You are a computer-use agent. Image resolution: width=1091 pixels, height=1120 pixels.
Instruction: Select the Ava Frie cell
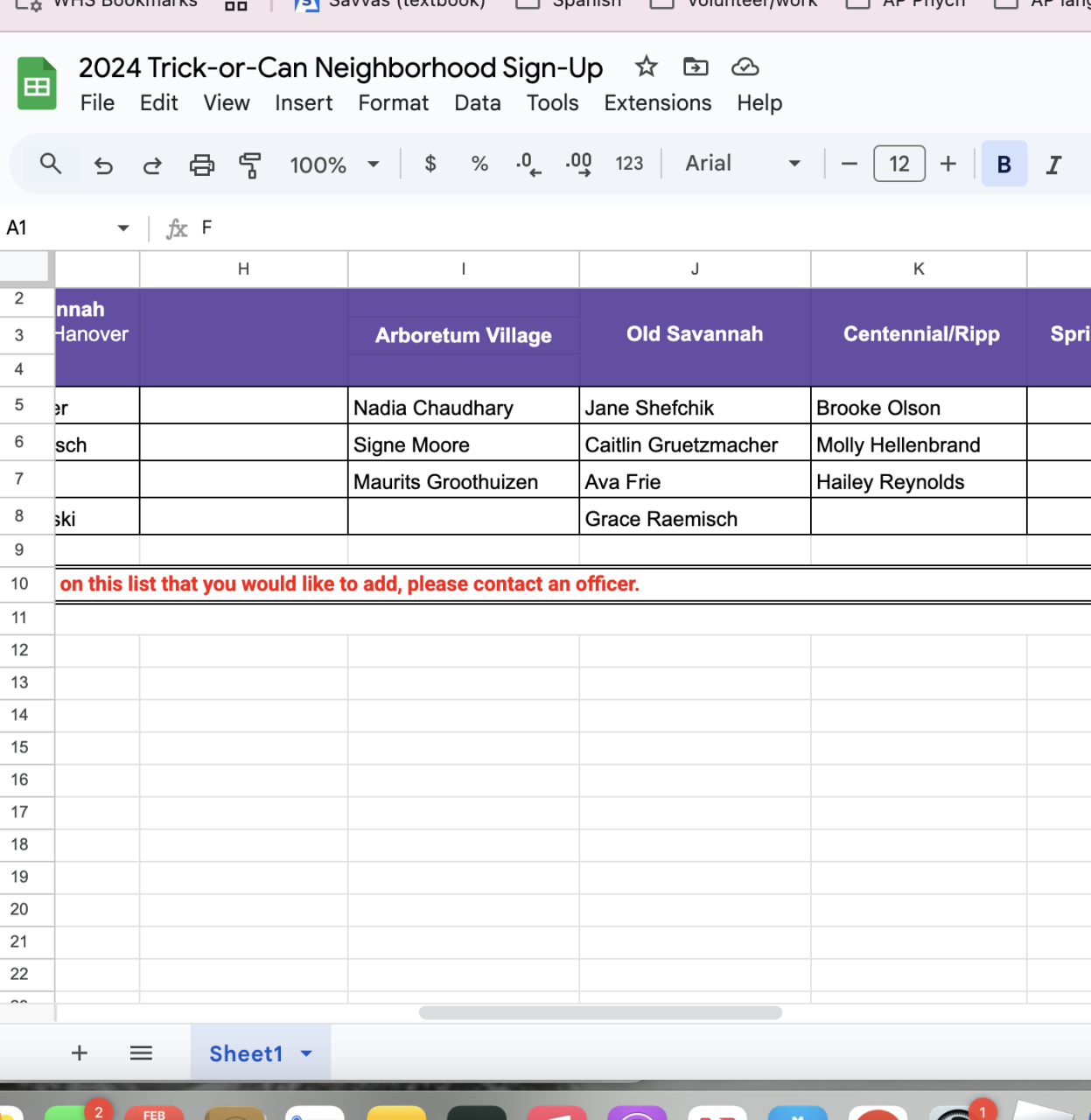[695, 481]
